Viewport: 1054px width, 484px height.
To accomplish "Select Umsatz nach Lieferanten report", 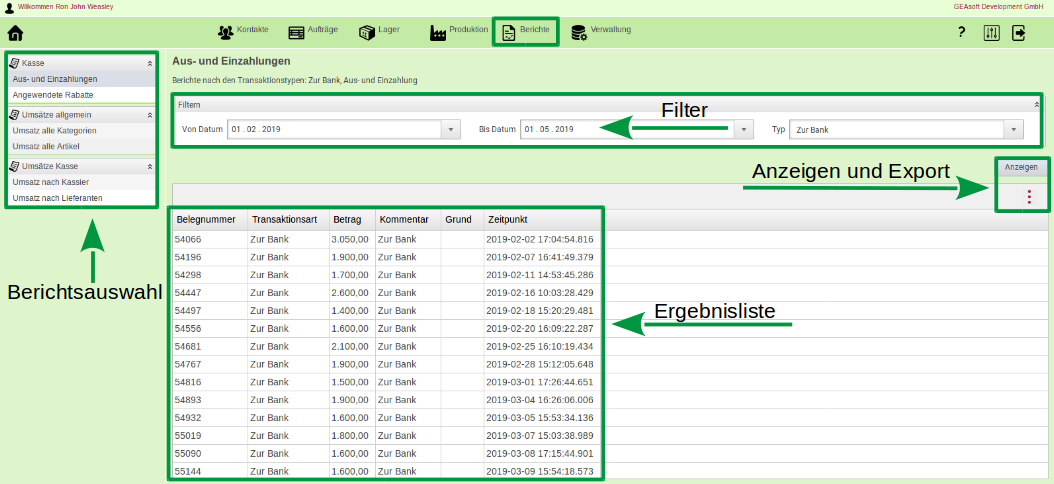I will [x=57, y=198].
